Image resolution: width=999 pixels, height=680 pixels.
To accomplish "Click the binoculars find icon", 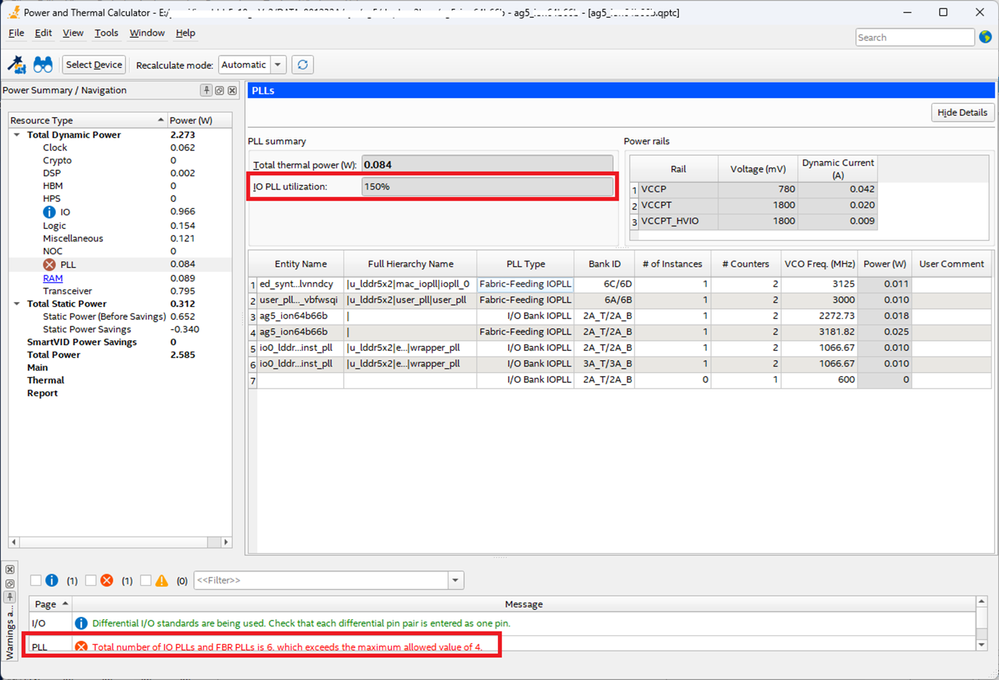I will click(43, 64).
